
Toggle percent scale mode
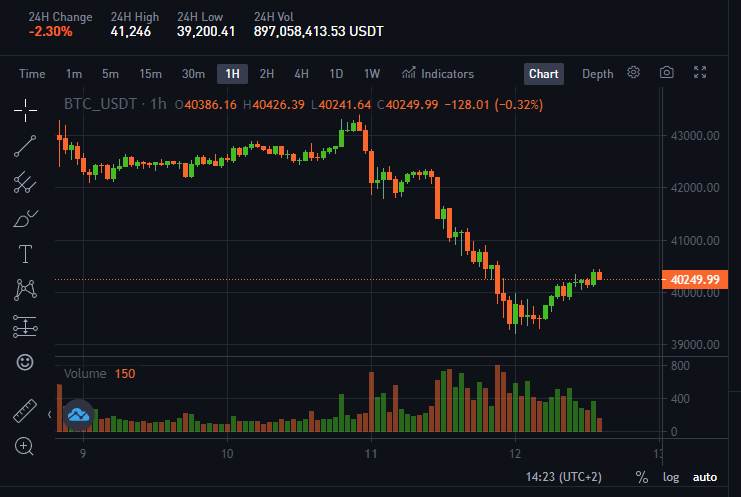click(x=642, y=477)
